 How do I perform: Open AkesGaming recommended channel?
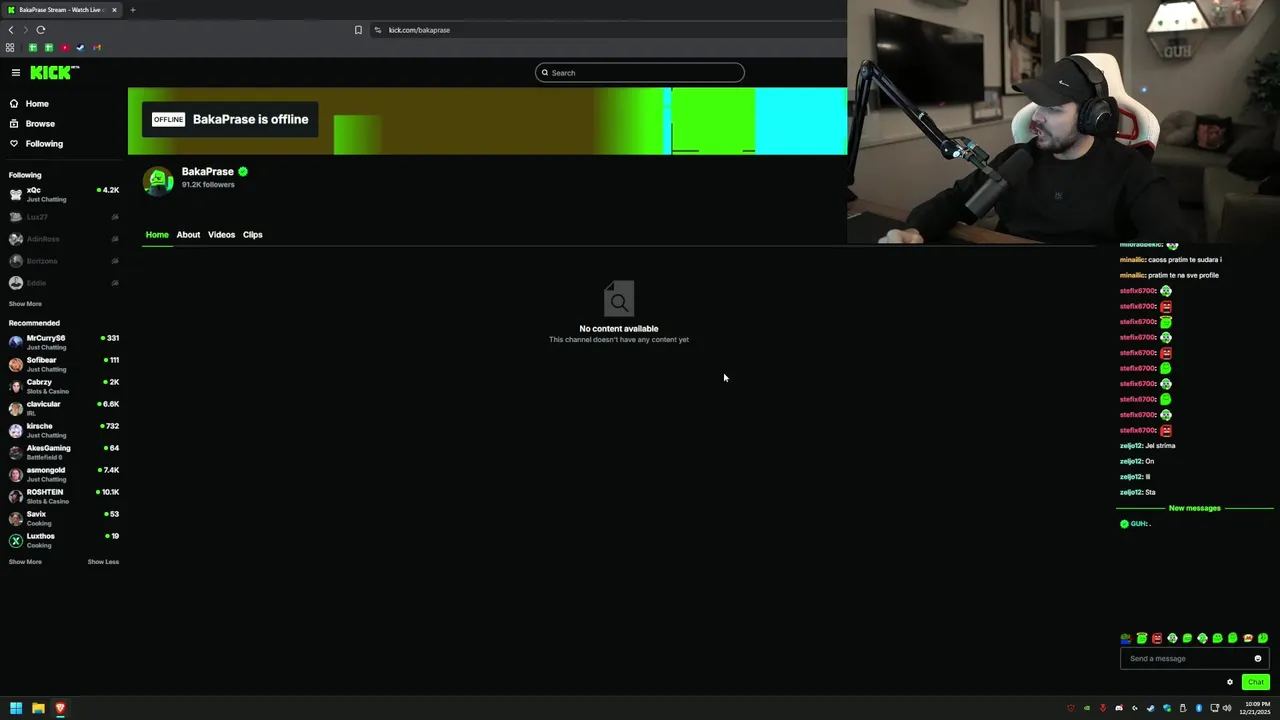click(x=64, y=452)
